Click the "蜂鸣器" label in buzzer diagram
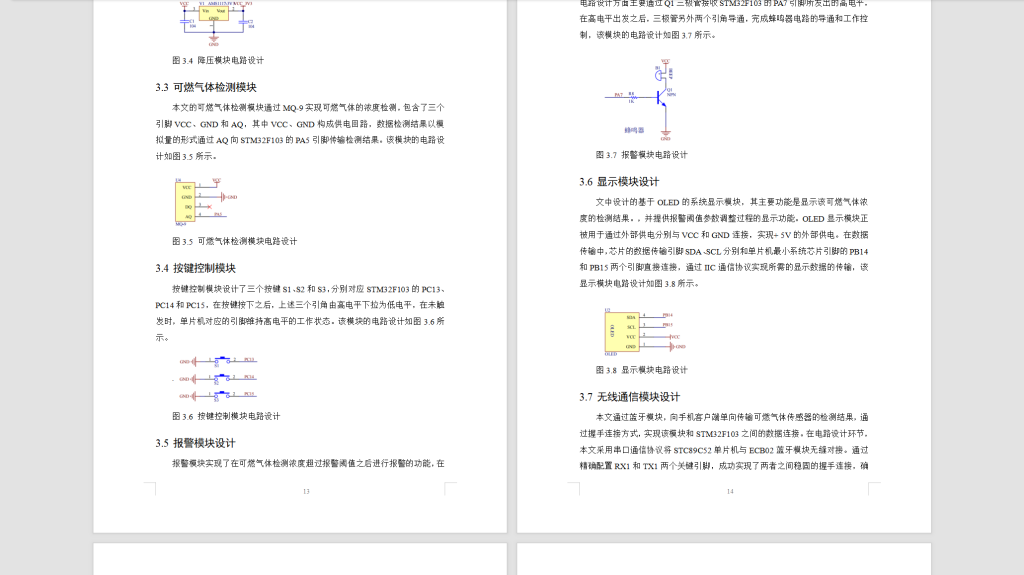Screen dimensions: 1024x575 (x=633, y=131)
